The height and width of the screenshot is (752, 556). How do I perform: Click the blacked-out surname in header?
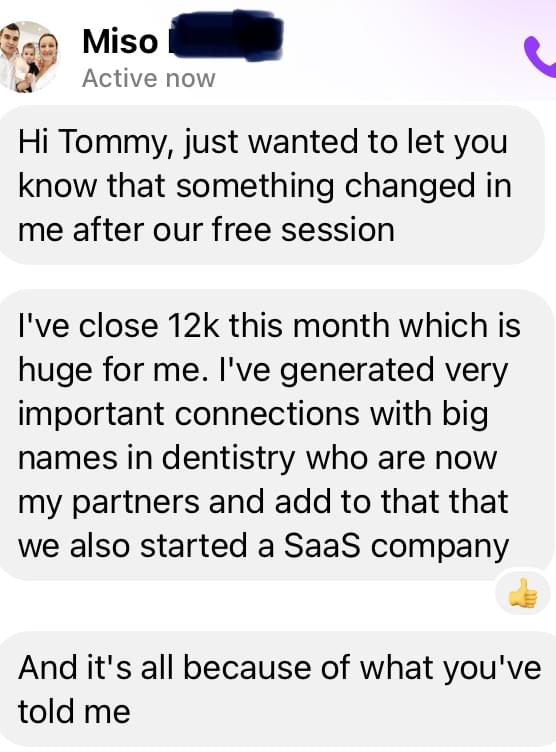tap(225, 38)
